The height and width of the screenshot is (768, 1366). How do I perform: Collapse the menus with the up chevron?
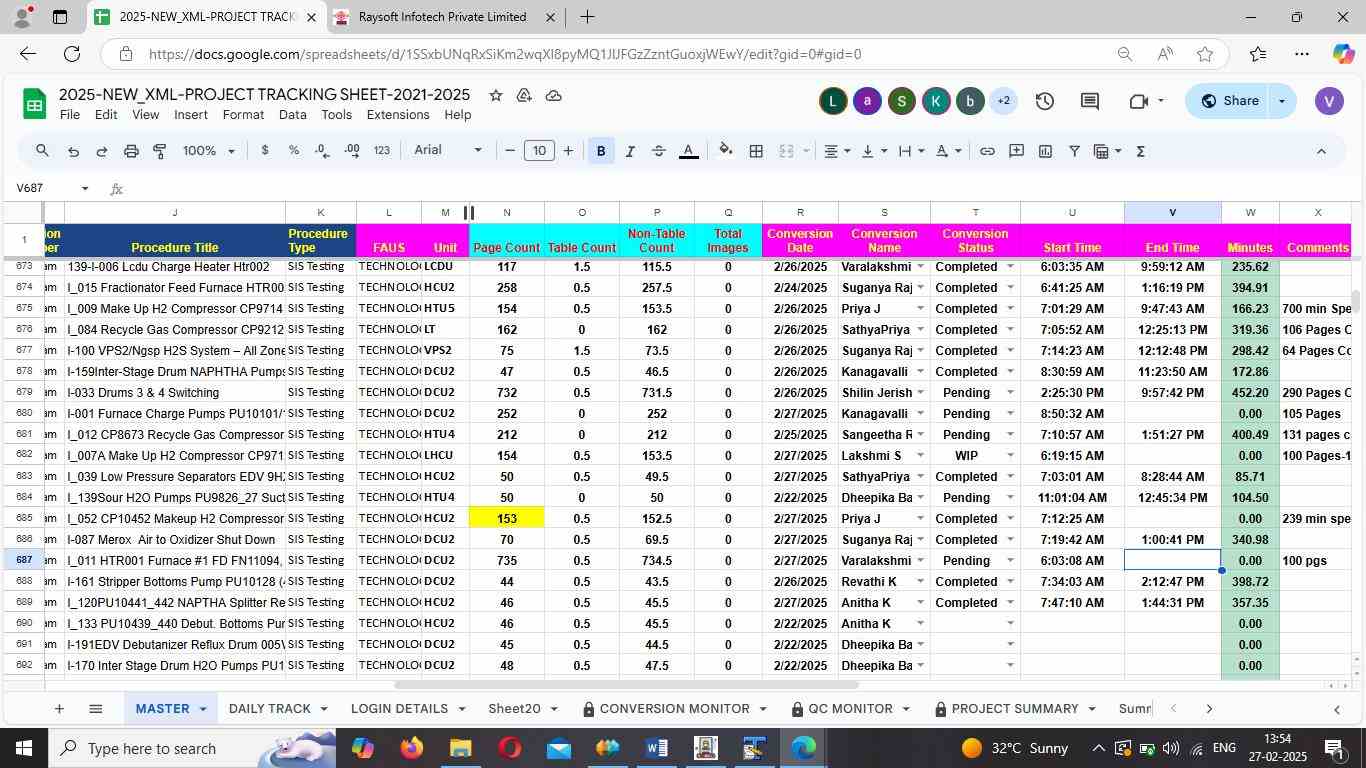click(x=1321, y=151)
